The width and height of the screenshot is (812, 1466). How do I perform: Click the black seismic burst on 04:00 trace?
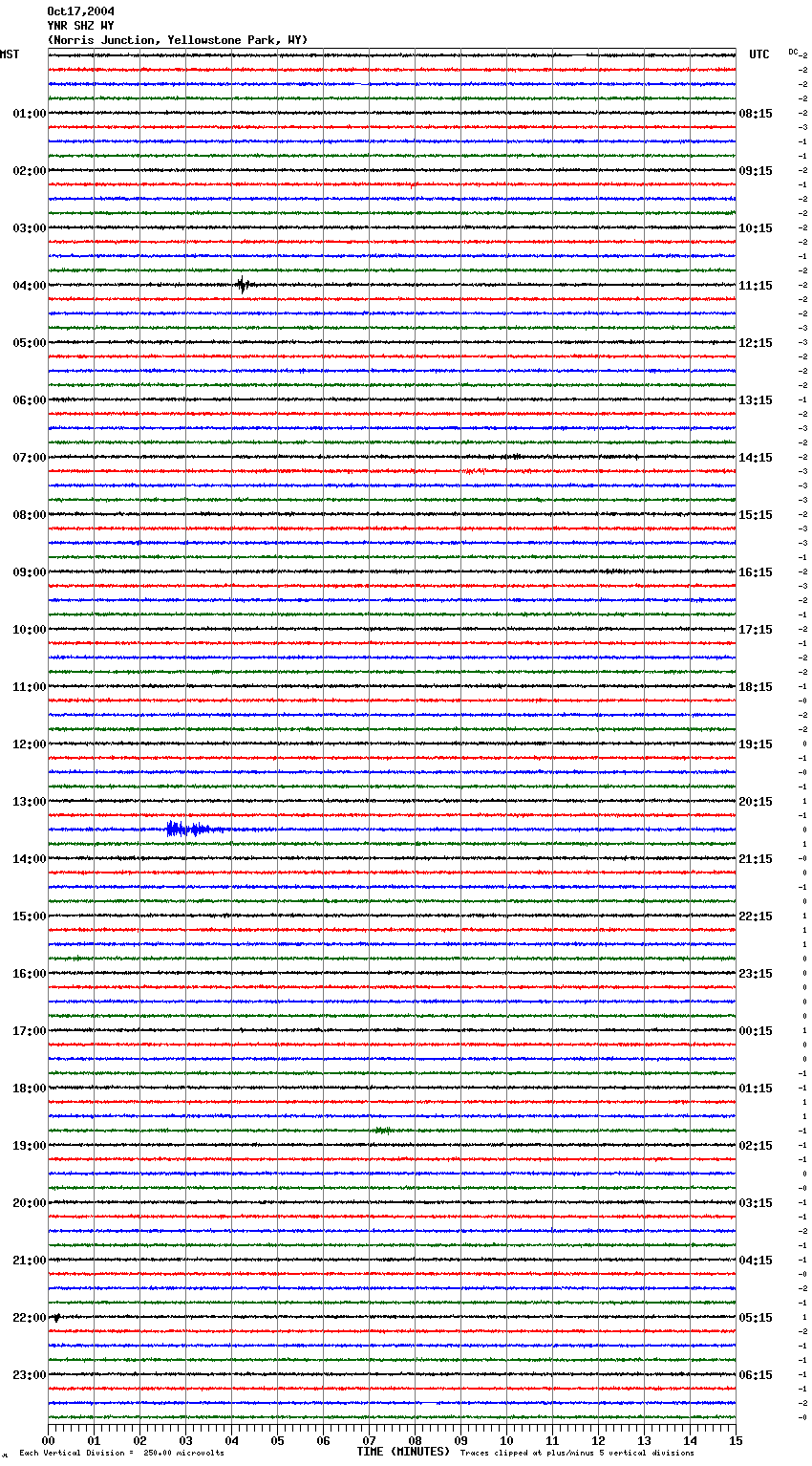(243, 284)
